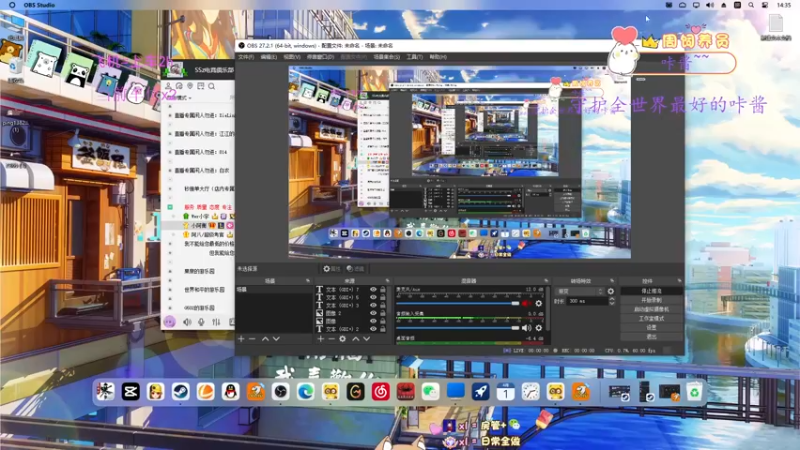The height and width of the screenshot is (450, 800).
Task: Click the 工作室模式 button
Action: click(652, 318)
